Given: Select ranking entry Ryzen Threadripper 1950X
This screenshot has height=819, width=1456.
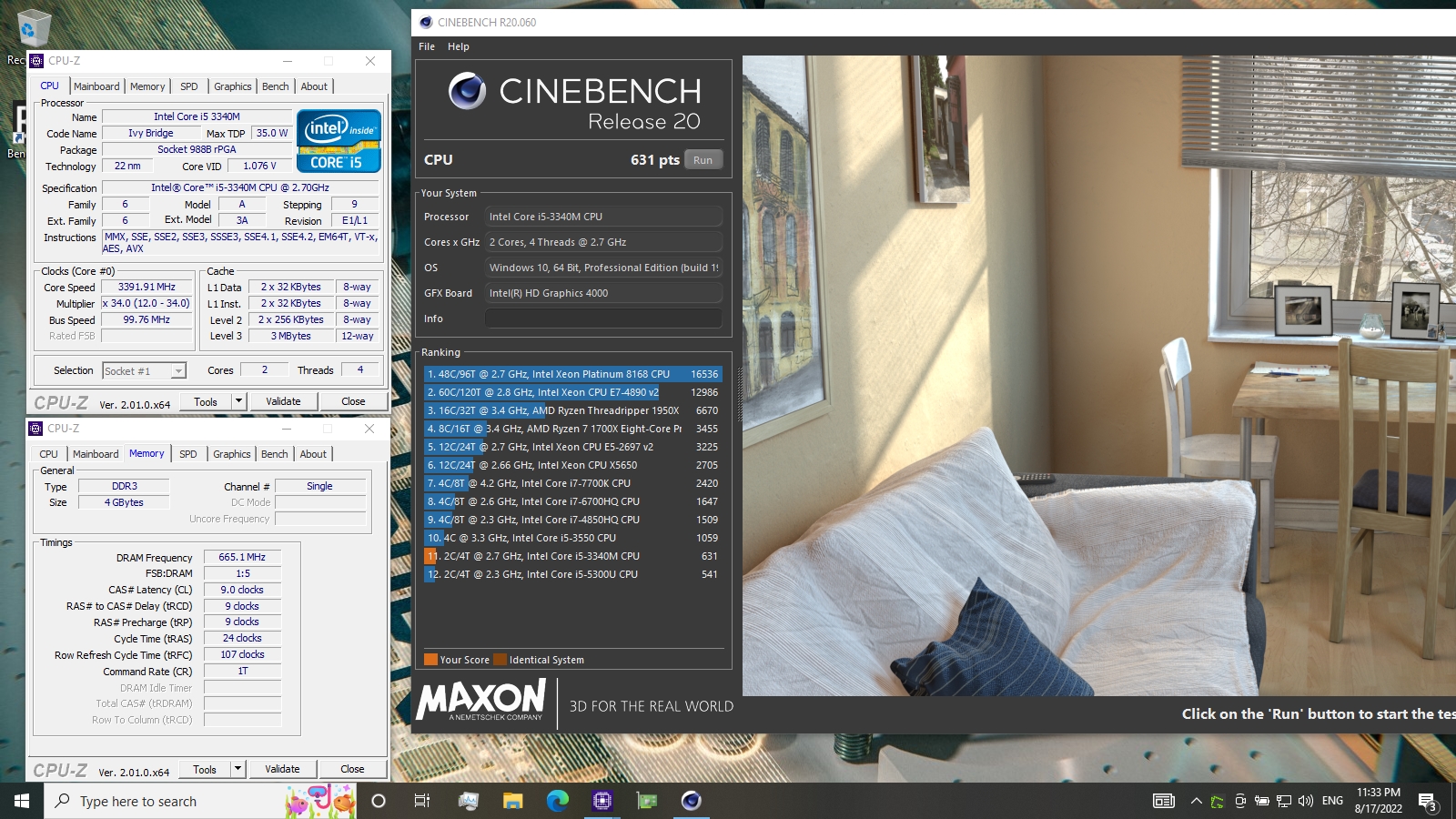Looking at the screenshot, I should tap(573, 410).
